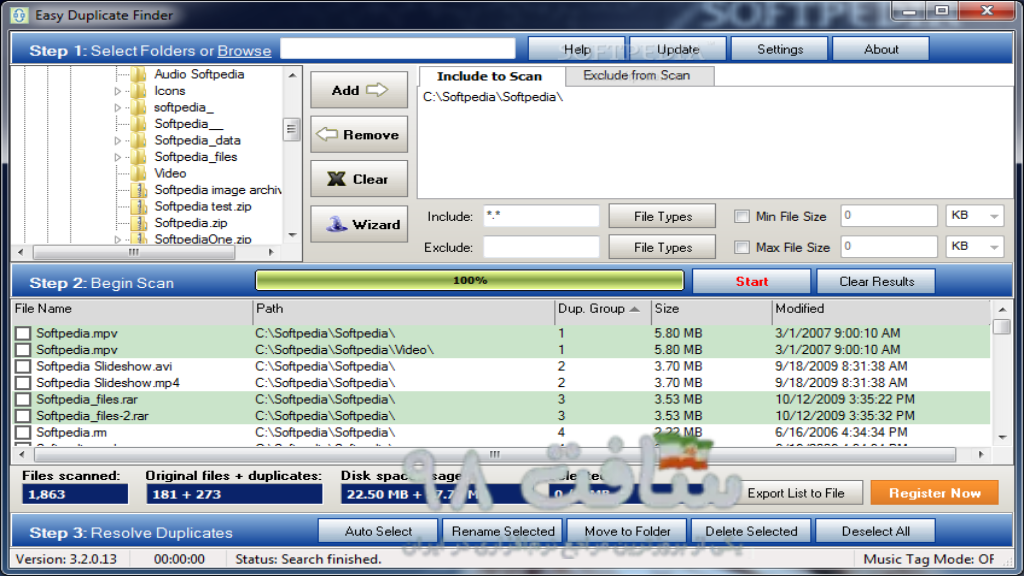Check the Softpedia_files.rar checkbox
The height and width of the screenshot is (576, 1024).
coord(23,399)
